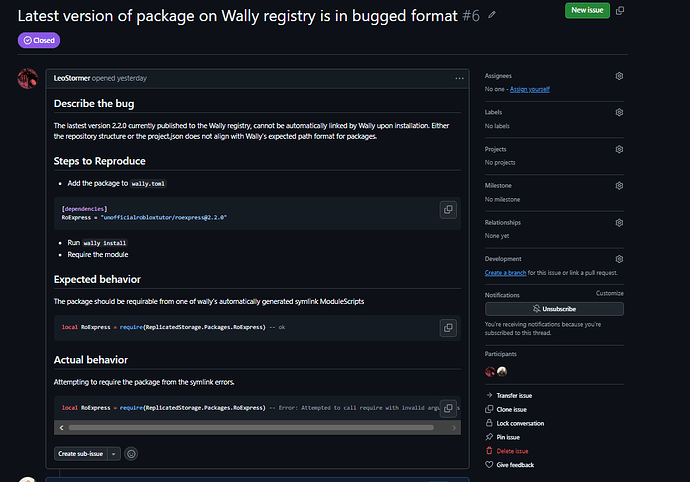Screen dimensions: 690x482
Task: Open Assignees gear settings
Action: click(x=619, y=76)
